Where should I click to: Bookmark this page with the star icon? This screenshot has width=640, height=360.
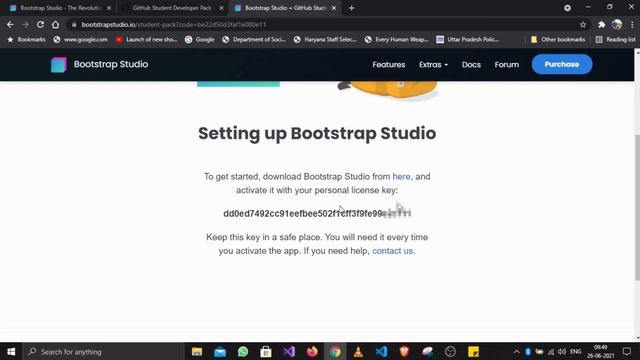583,24
